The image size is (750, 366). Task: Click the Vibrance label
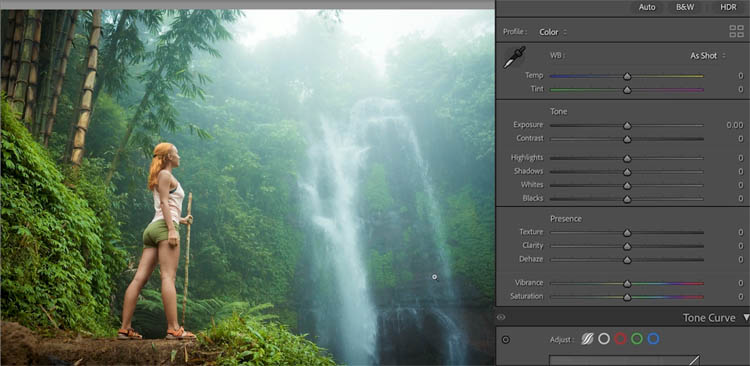529,283
